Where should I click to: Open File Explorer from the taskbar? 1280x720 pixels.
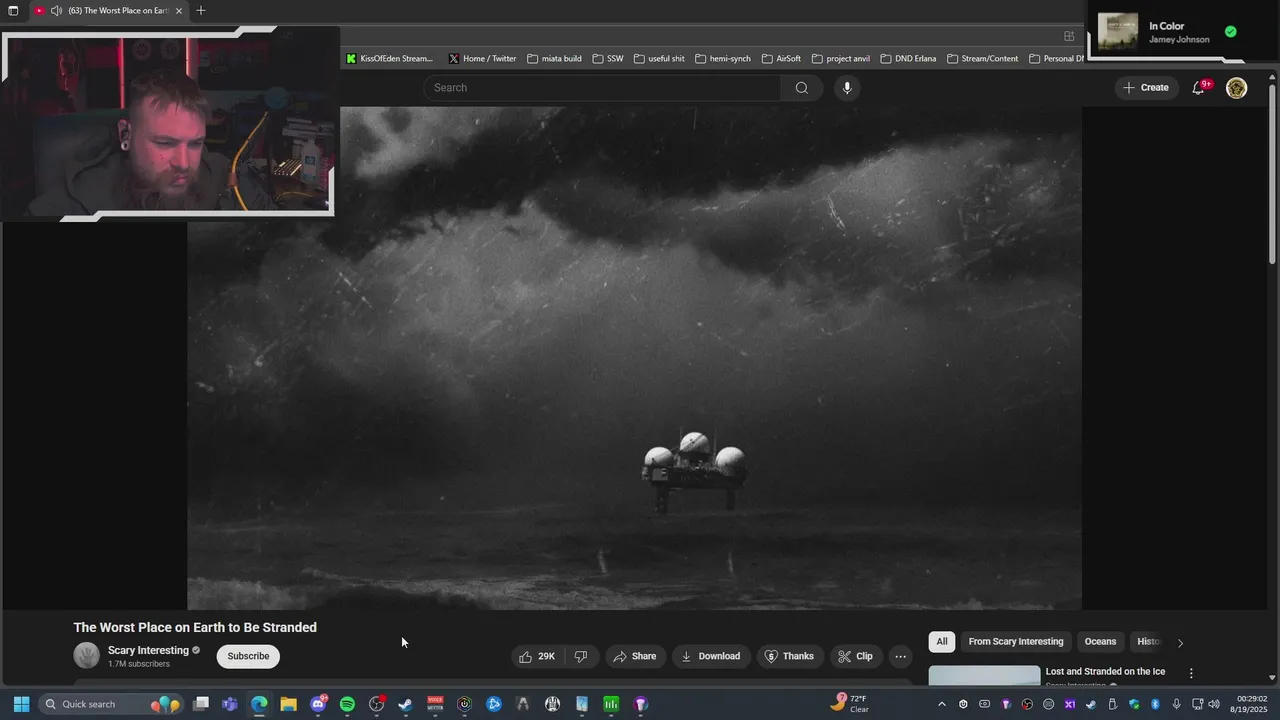pos(288,704)
